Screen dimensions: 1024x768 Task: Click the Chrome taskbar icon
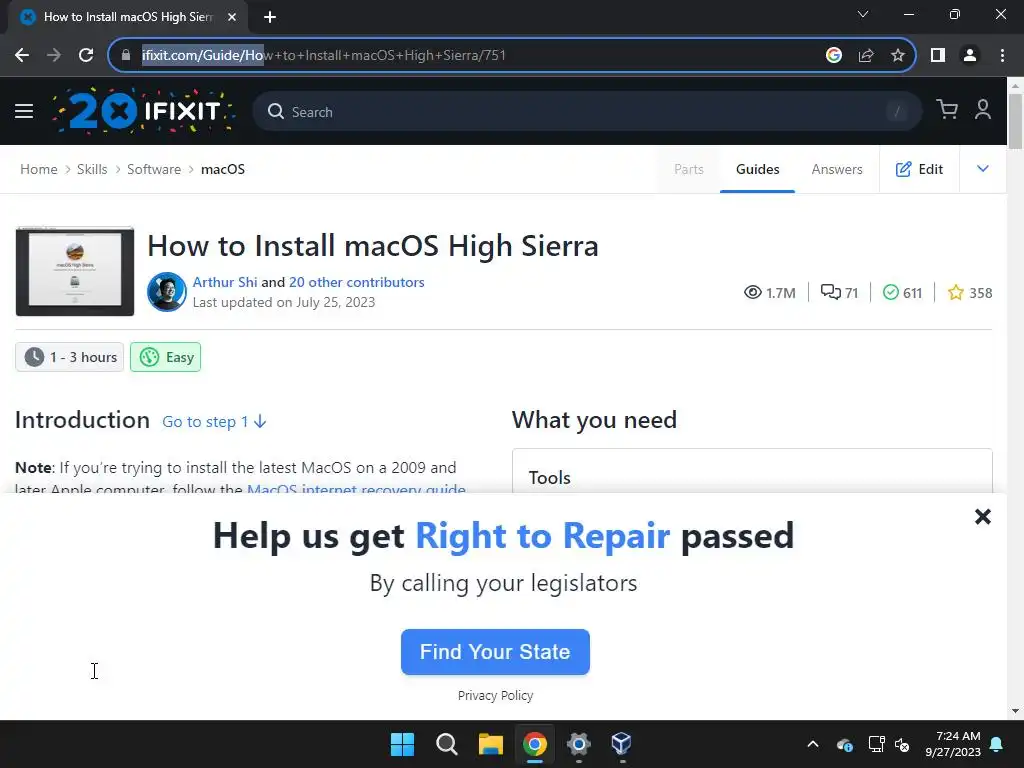click(534, 744)
